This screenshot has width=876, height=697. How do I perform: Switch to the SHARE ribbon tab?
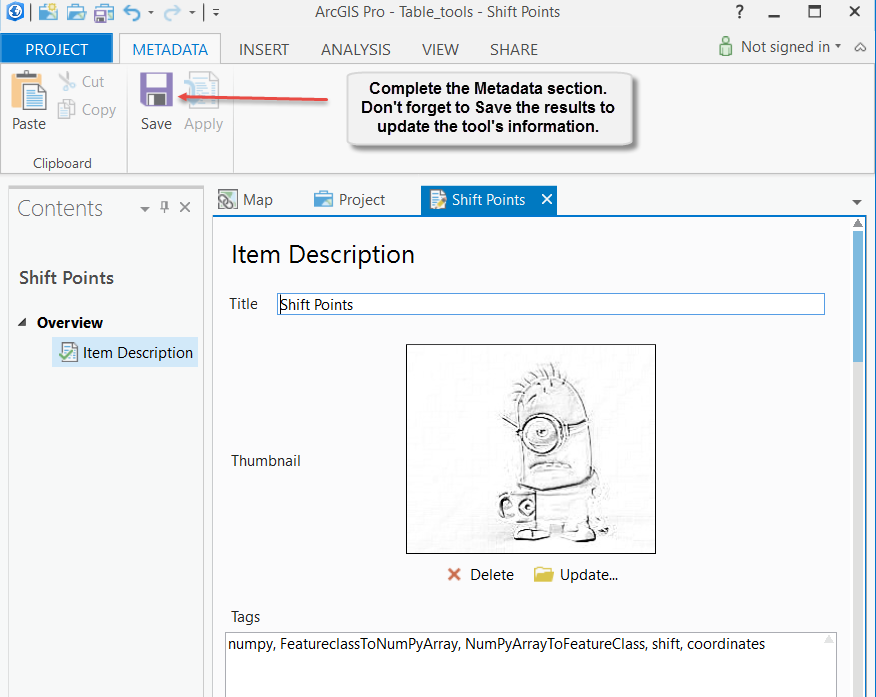click(x=514, y=49)
